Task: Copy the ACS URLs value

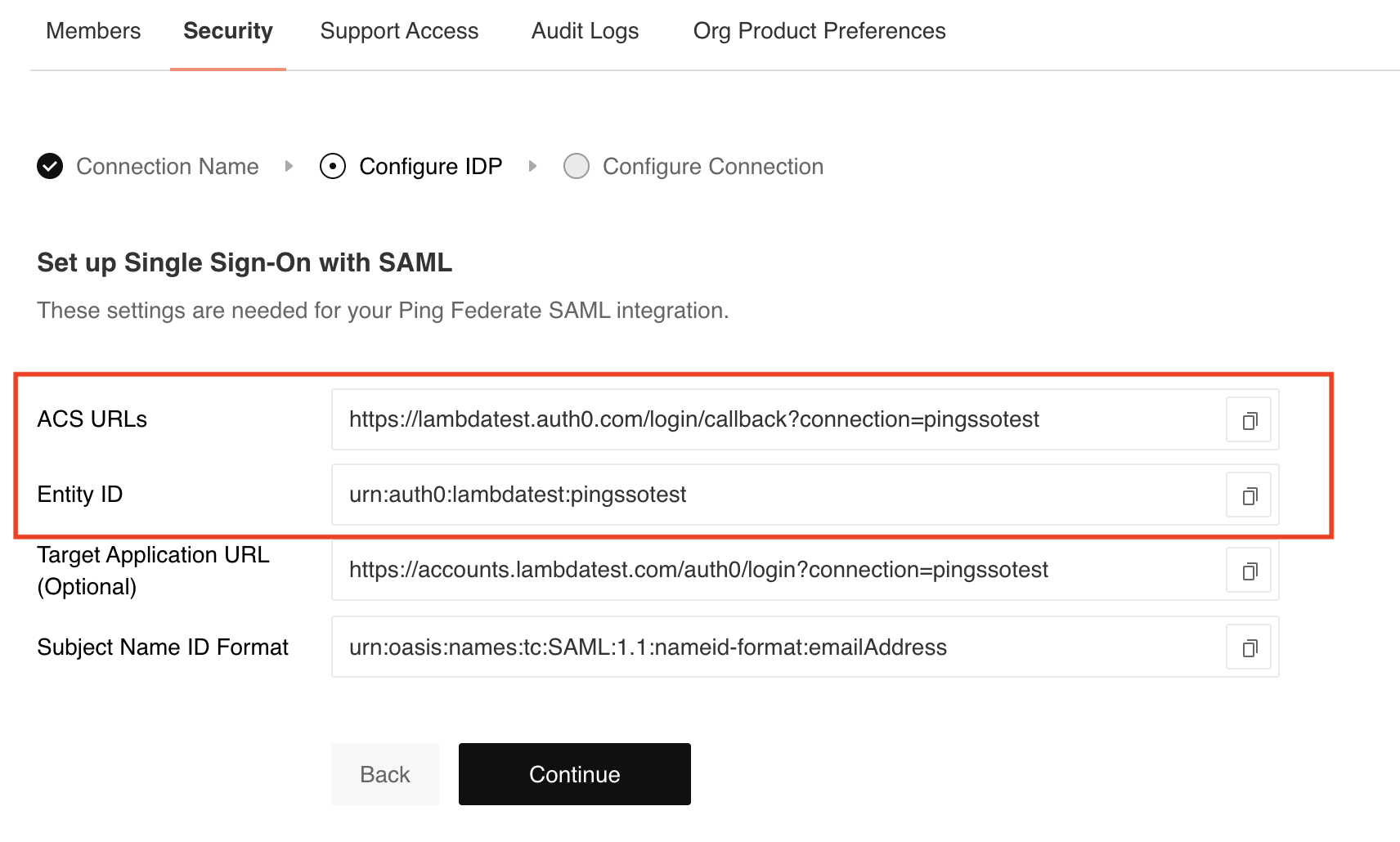Action: point(1248,419)
